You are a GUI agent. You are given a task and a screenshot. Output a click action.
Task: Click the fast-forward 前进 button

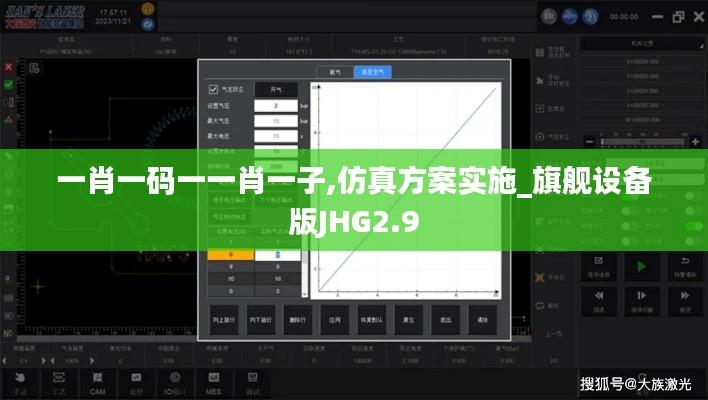(685, 301)
